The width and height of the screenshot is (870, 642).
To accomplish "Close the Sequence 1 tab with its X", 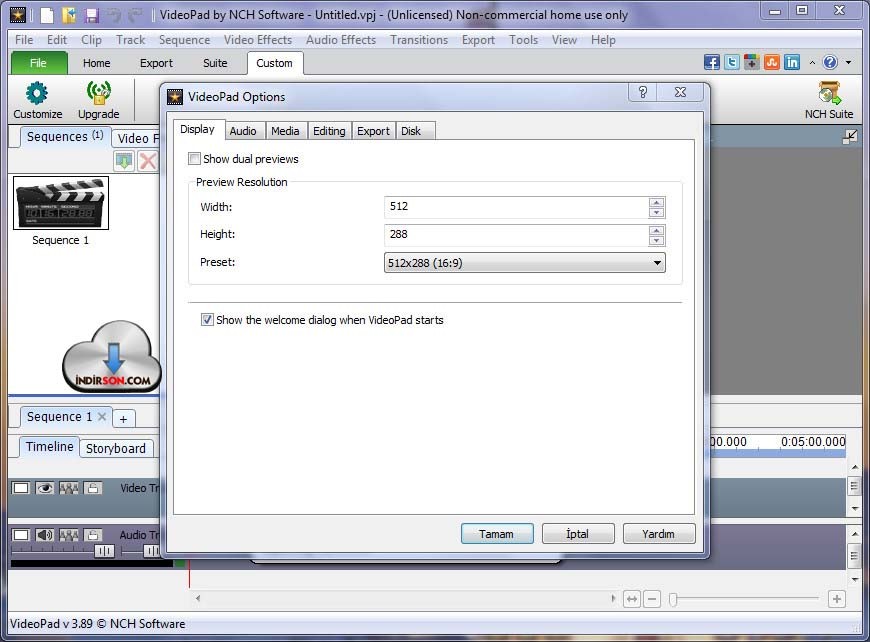I will [102, 417].
